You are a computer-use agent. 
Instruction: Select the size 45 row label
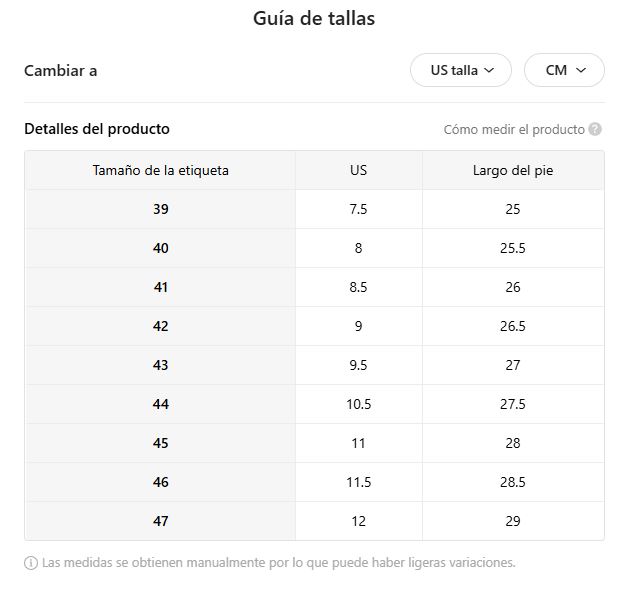tap(161, 443)
